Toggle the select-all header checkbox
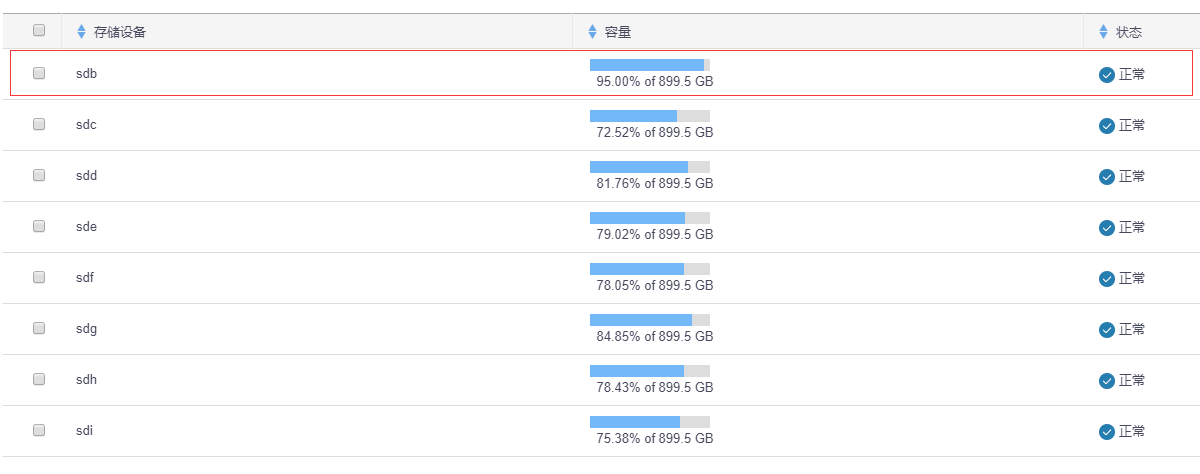This screenshot has height=474, width=1200. [x=39, y=31]
